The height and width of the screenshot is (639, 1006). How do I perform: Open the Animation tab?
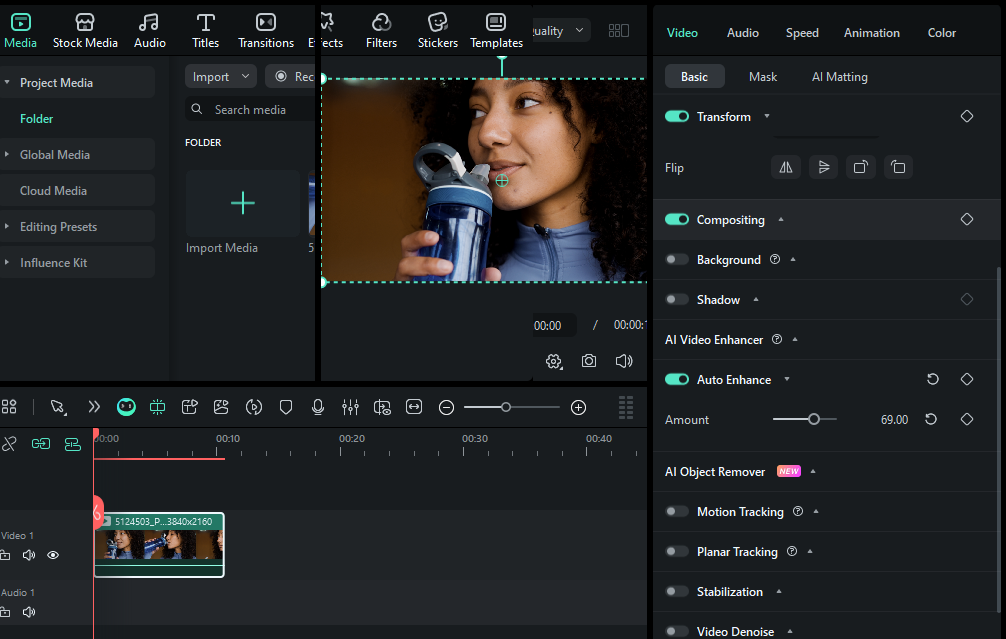[871, 33]
